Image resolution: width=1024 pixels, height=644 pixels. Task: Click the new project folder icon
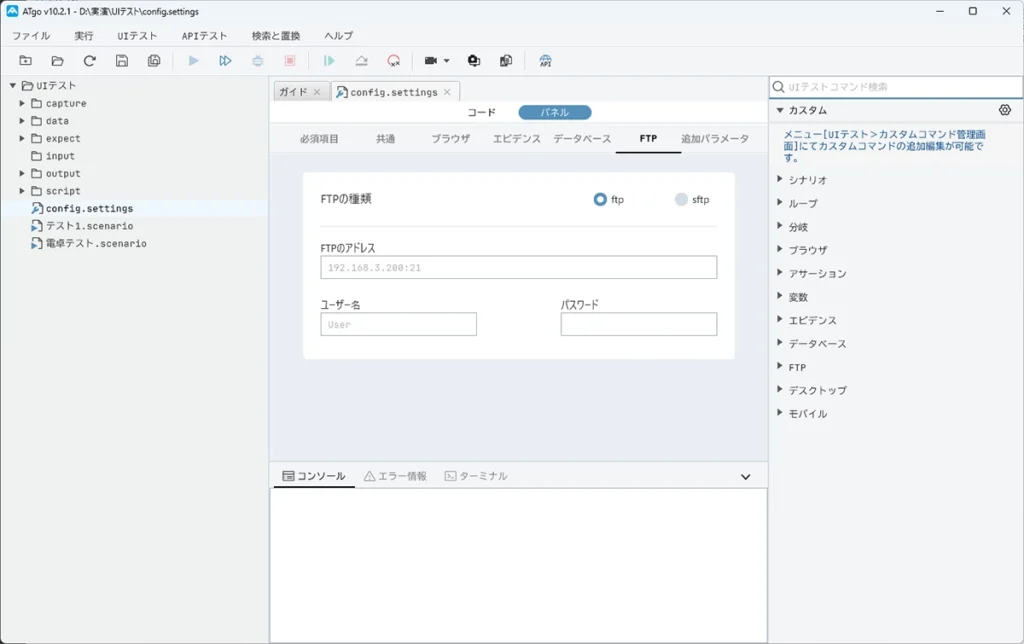tap(25, 61)
